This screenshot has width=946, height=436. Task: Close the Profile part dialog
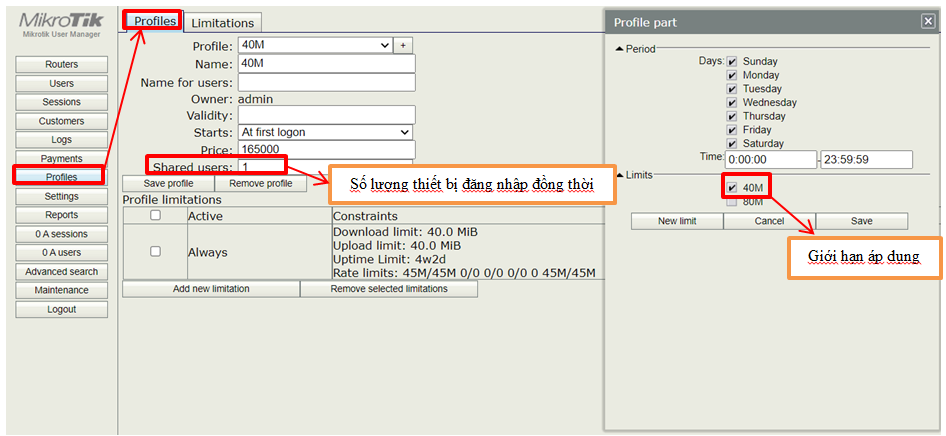coord(927,22)
